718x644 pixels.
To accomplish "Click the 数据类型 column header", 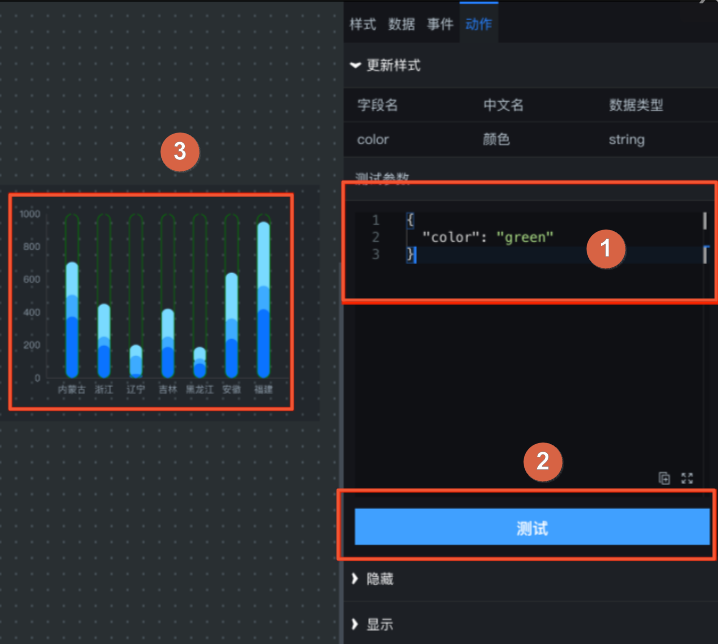I will click(x=636, y=105).
